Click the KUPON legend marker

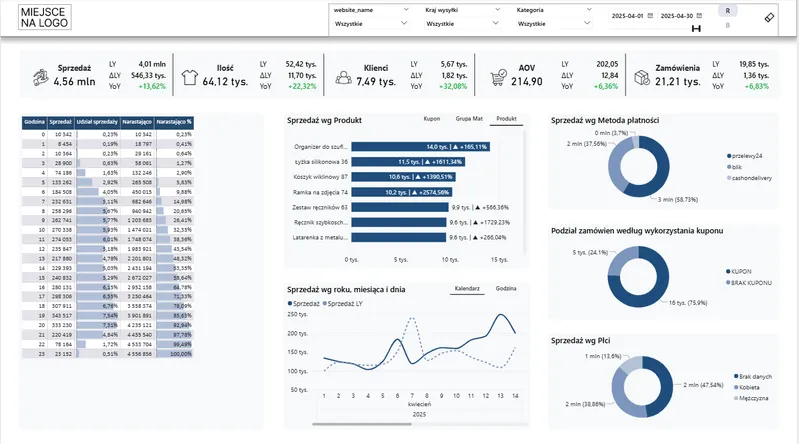728,272
